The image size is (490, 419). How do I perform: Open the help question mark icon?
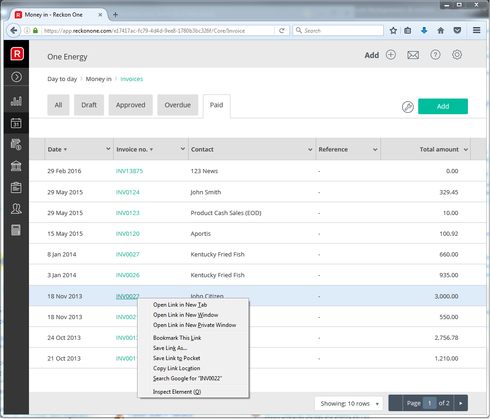point(435,55)
